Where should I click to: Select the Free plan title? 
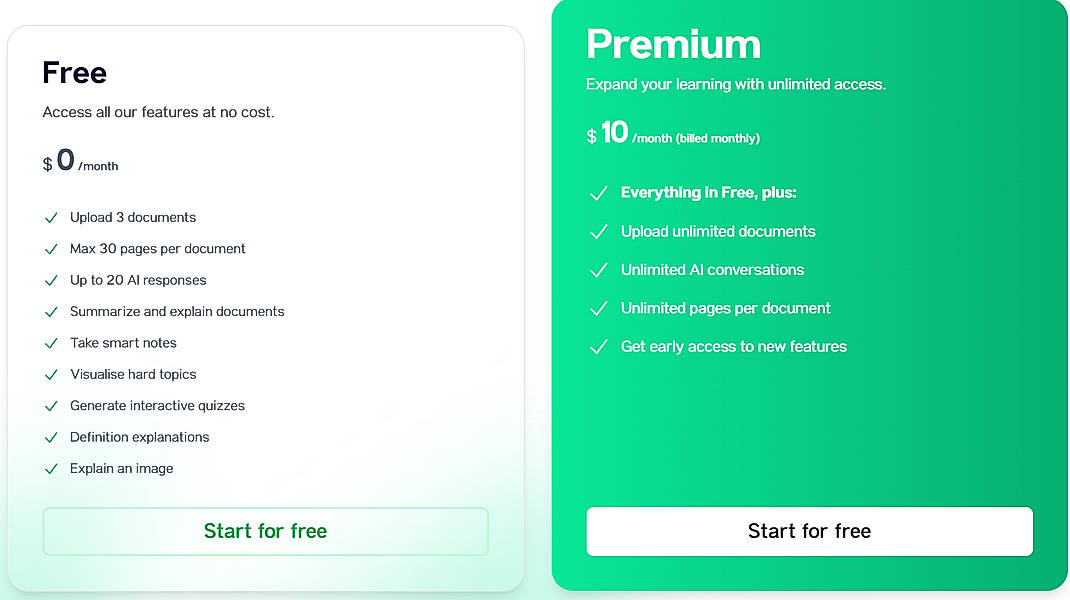[74, 72]
